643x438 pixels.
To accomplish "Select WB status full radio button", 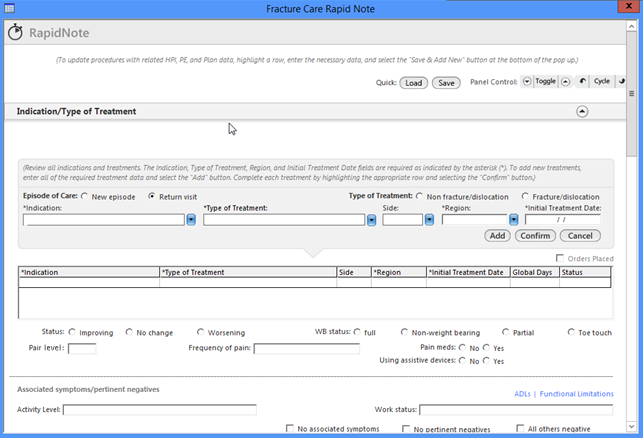I will coord(357,332).
